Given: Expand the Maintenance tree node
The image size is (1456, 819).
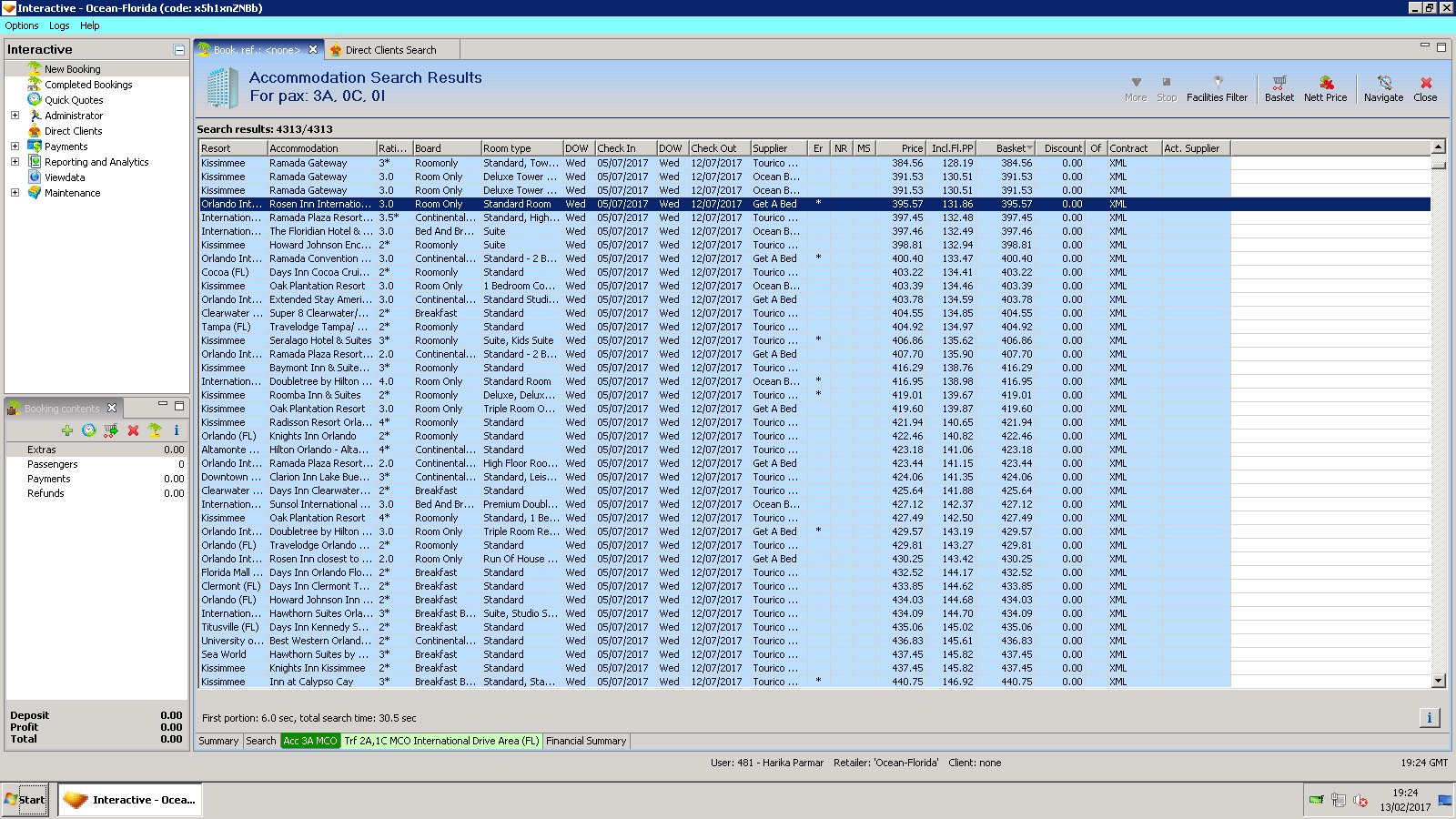Looking at the screenshot, I should [15, 193].
